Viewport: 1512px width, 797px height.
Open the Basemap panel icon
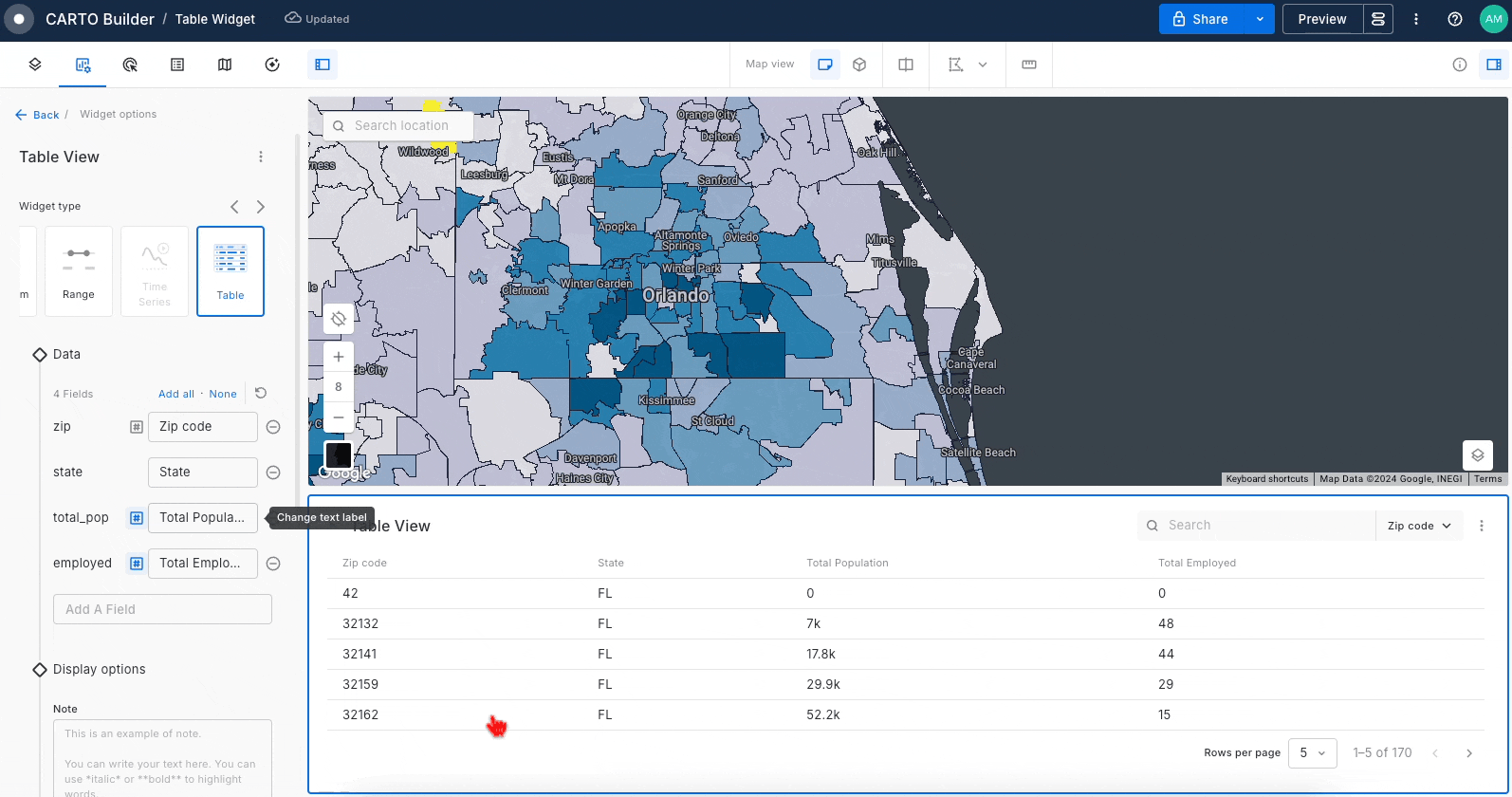click(x=225, y=65)
